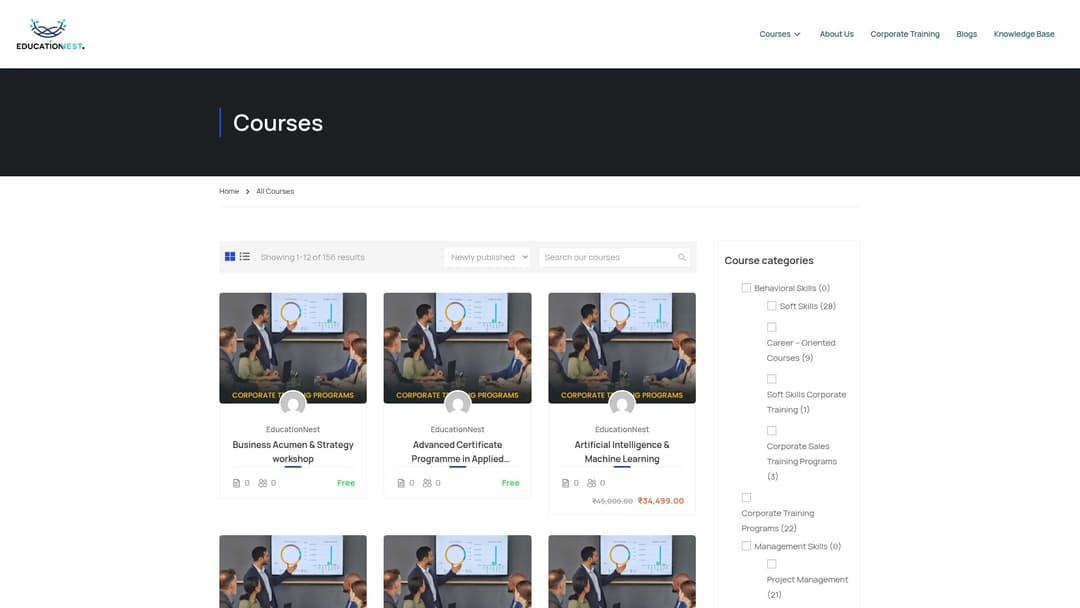Click All Courses breadcrumb
Image resolution: width=1080 pixels, height=608 pixels.
275,191
